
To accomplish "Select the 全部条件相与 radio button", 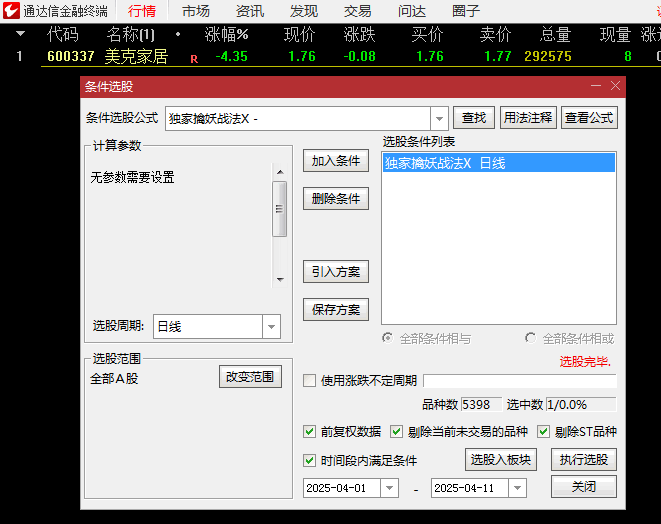I will (387, 338).
